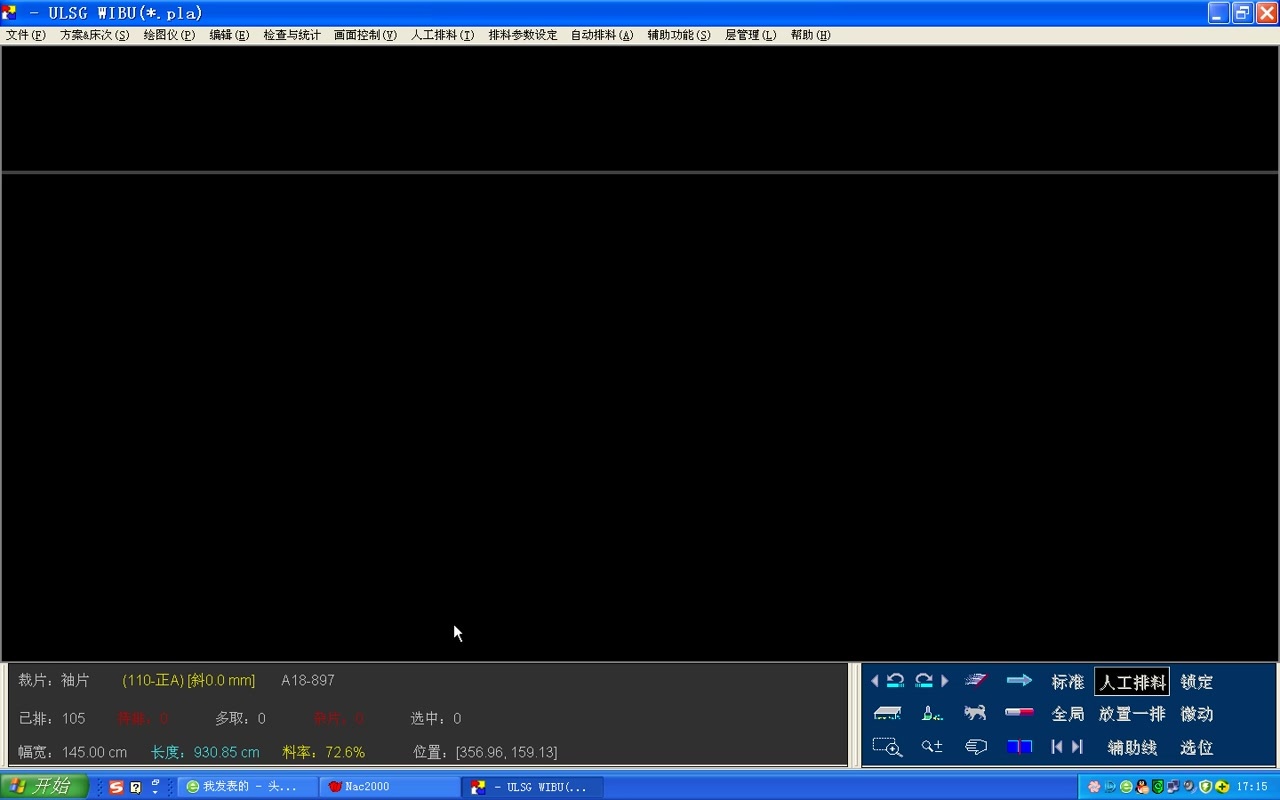Open the 帮助(H) menu
1280x800 pixels.
[810, 35]
